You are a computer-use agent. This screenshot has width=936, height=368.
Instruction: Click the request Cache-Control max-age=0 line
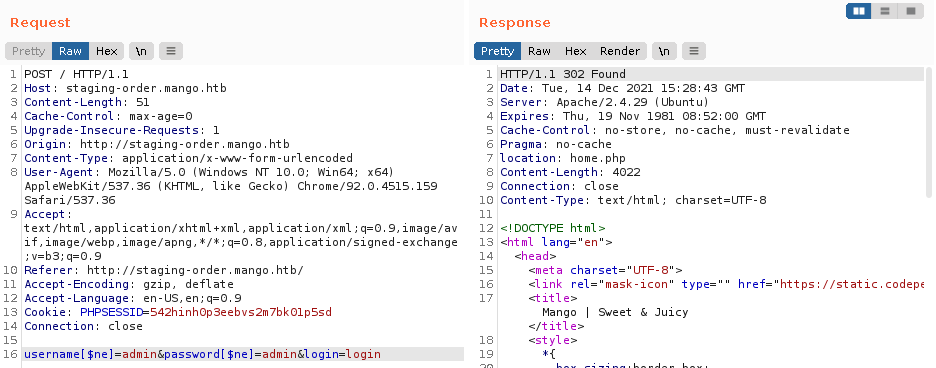coord(108,116)
